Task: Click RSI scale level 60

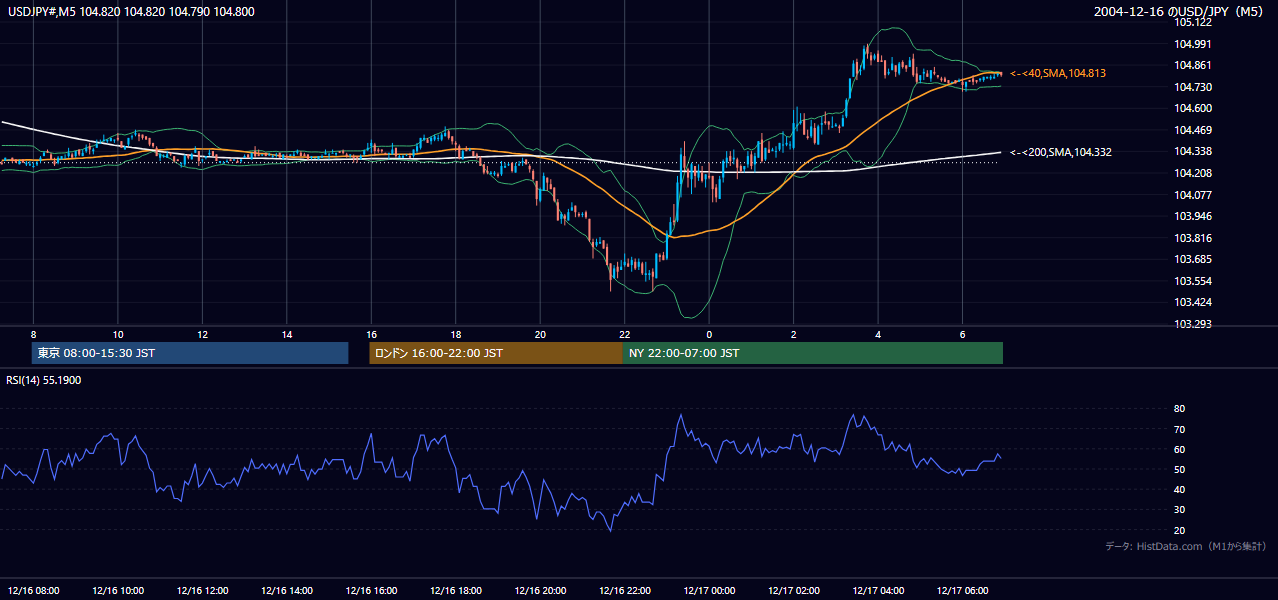Action: (1180, 449)
